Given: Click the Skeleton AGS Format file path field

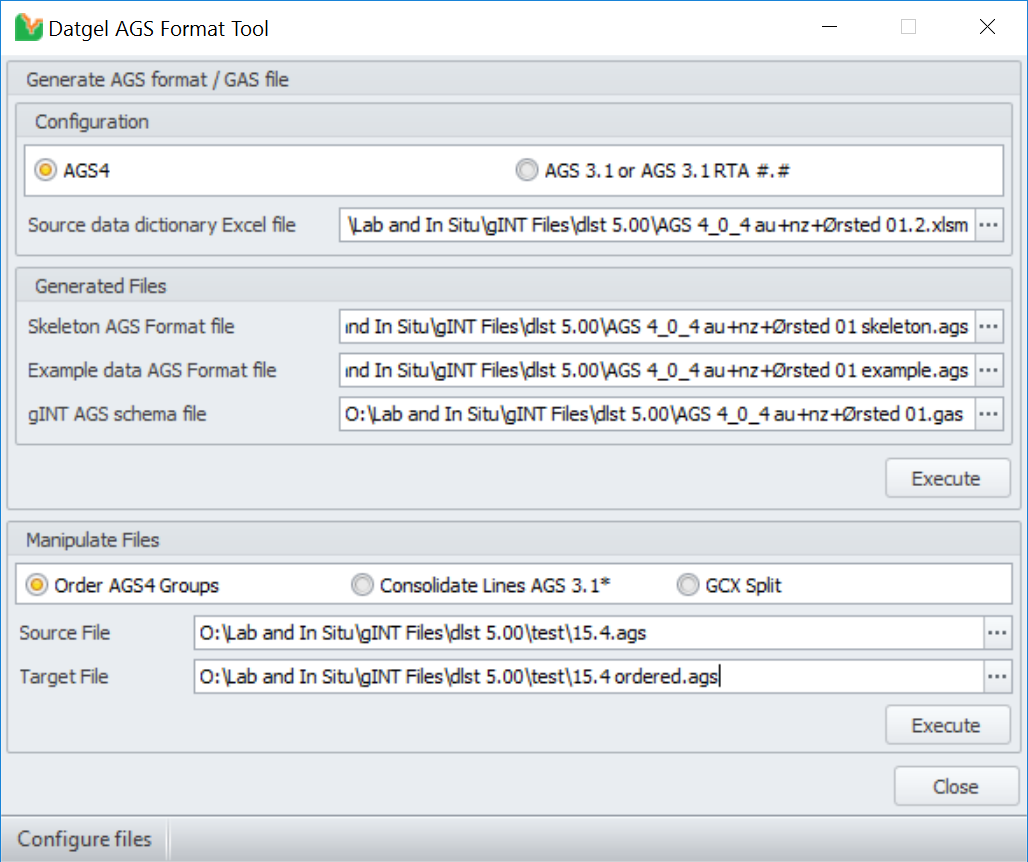Looking at the screenshot, I should (657, 327).
